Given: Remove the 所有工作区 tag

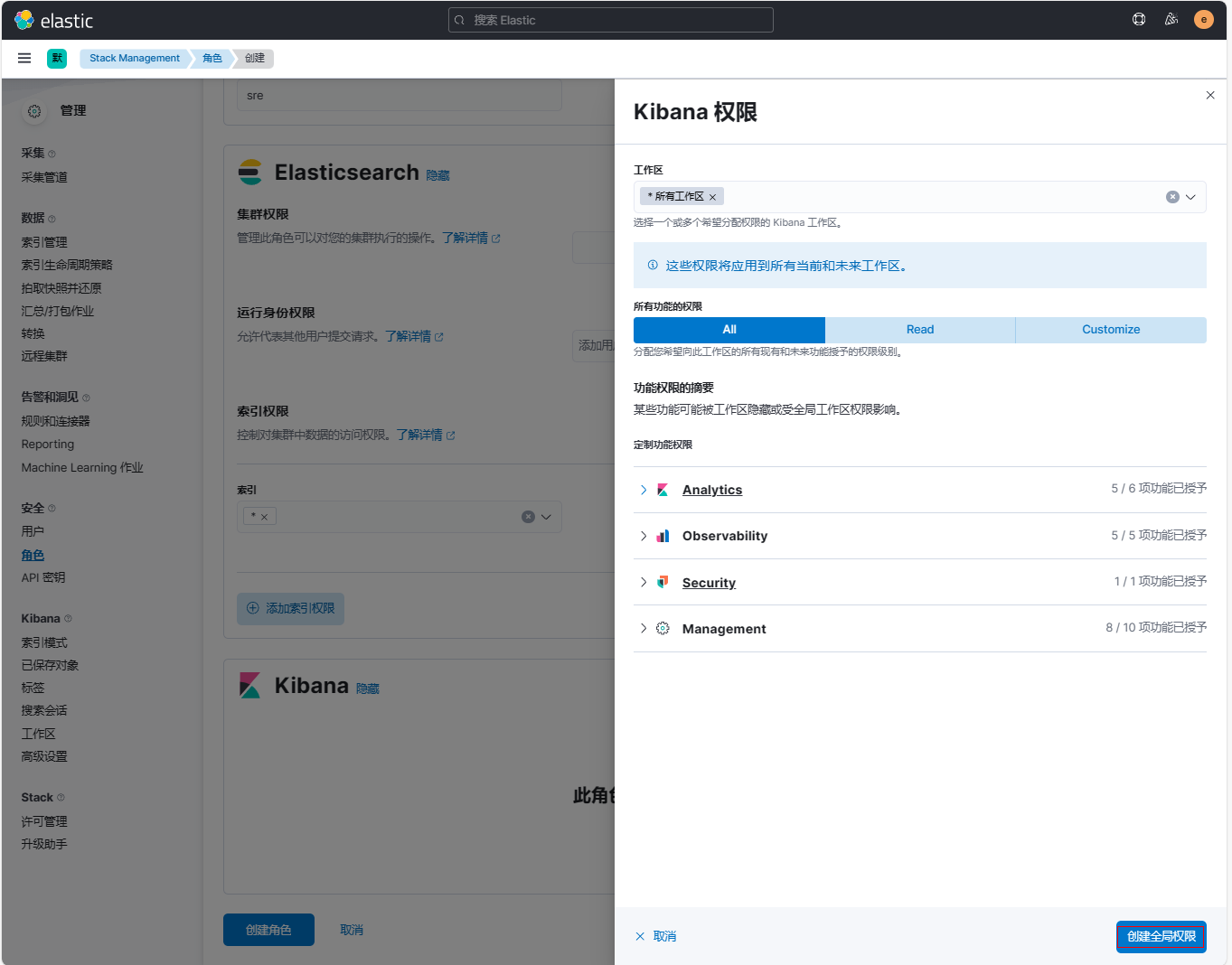Looking at the screenshot, I should (712, 197).
